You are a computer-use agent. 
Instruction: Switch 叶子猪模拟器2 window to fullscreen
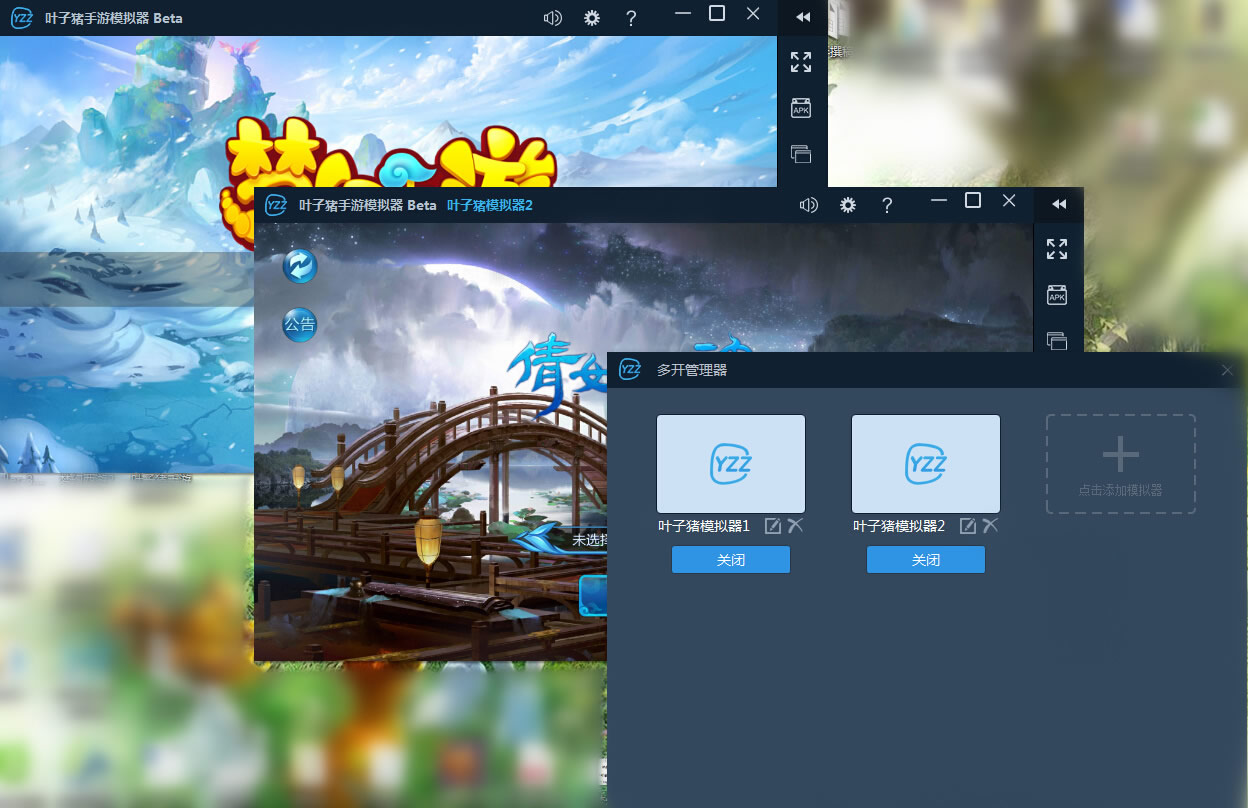tap(1057, 249)
